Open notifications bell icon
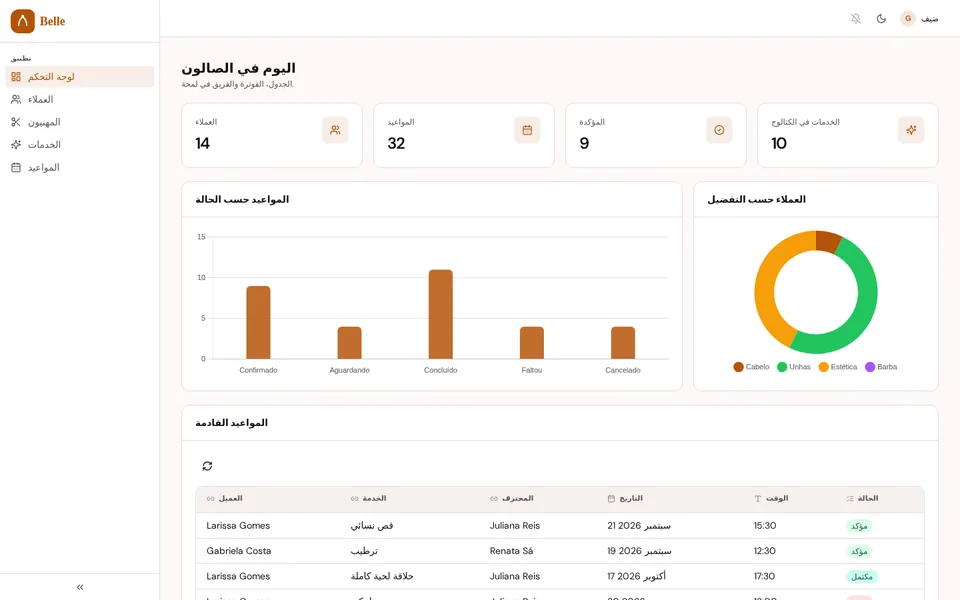960x600 pixels. coord(856,18)
